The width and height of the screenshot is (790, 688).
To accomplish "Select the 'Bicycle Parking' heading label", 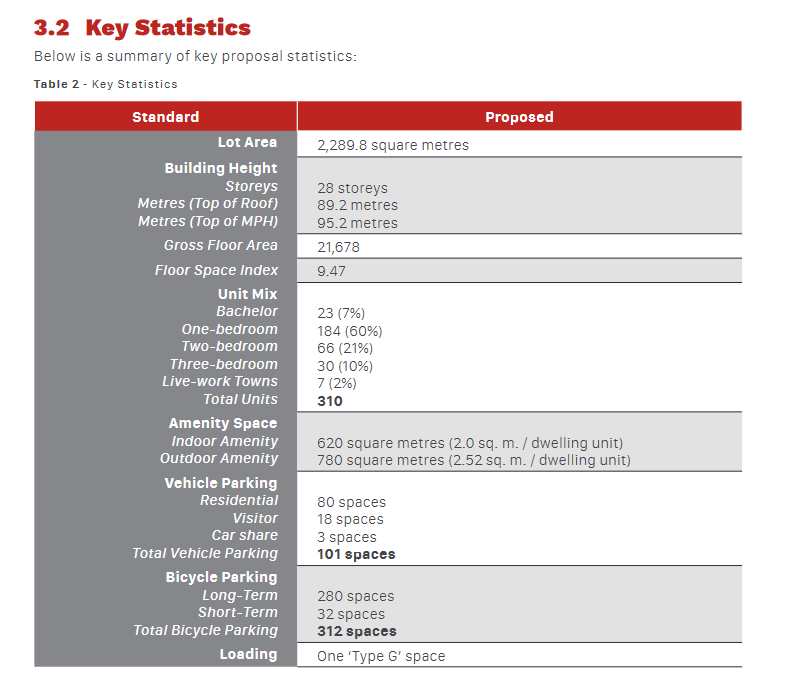I will [221, 577].
